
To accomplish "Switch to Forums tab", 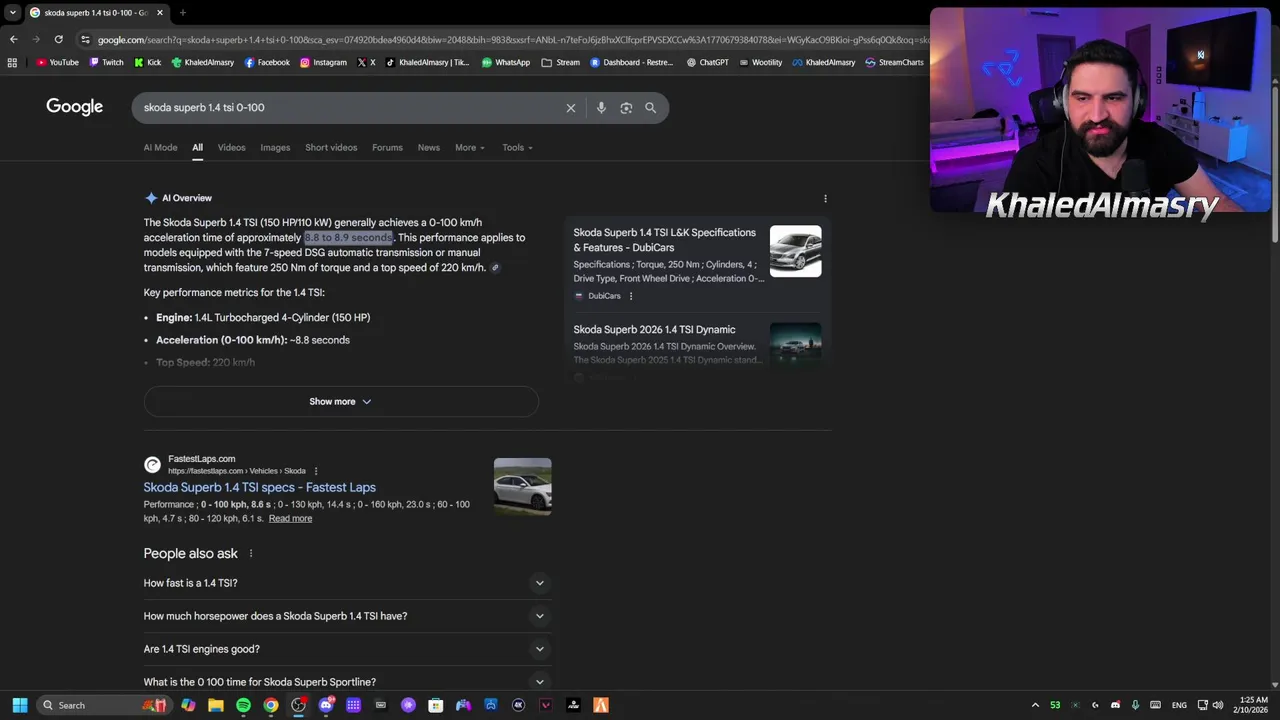I will [x=387, y=148].
